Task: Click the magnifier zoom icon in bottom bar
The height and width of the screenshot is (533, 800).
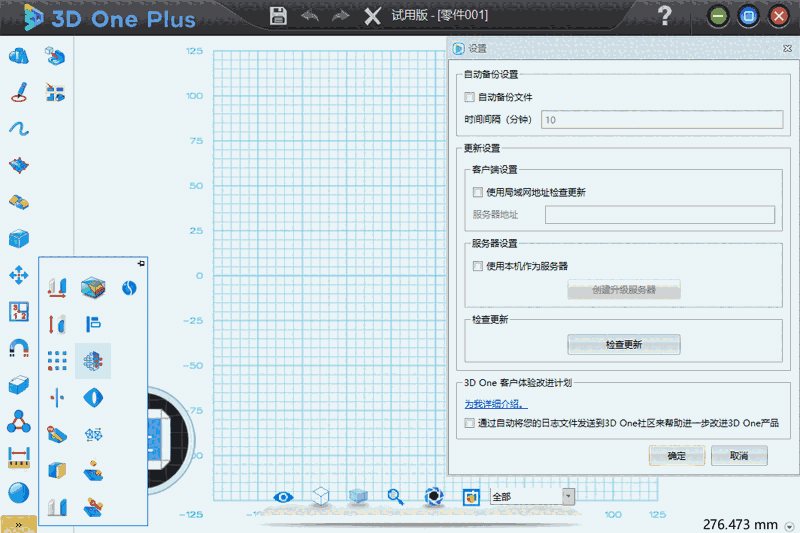Action: 395,496
